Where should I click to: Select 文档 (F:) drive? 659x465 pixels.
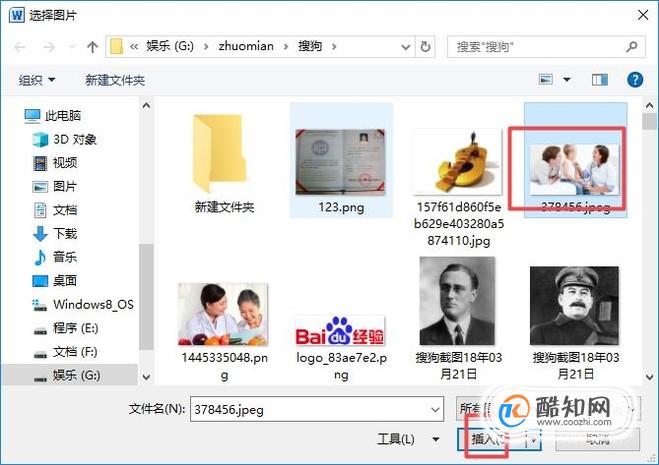[x=66, y=351]
